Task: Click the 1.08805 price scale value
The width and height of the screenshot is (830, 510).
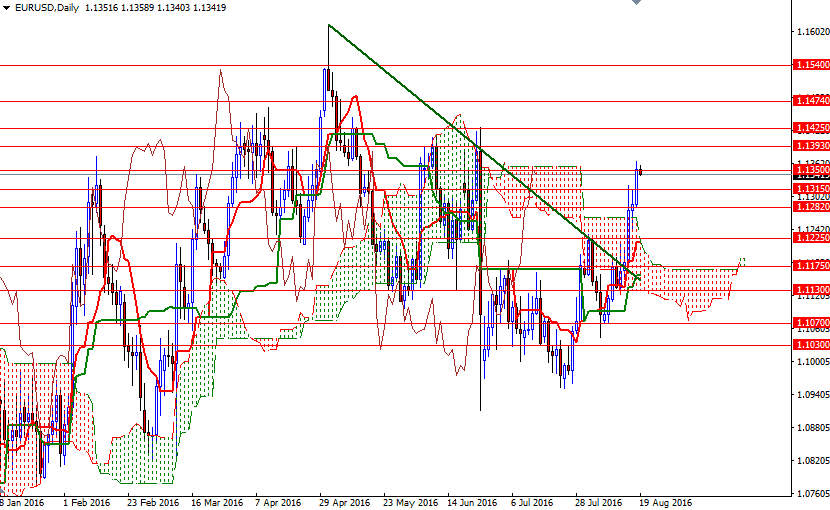Action: (813, 427)
